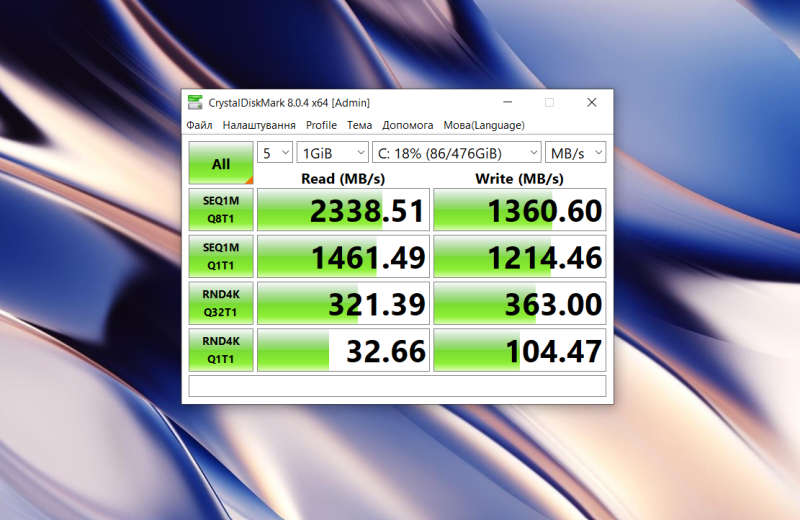Open the Налаштування menu
The width and height of the screenshot is (800, 520).
point(259,125)
